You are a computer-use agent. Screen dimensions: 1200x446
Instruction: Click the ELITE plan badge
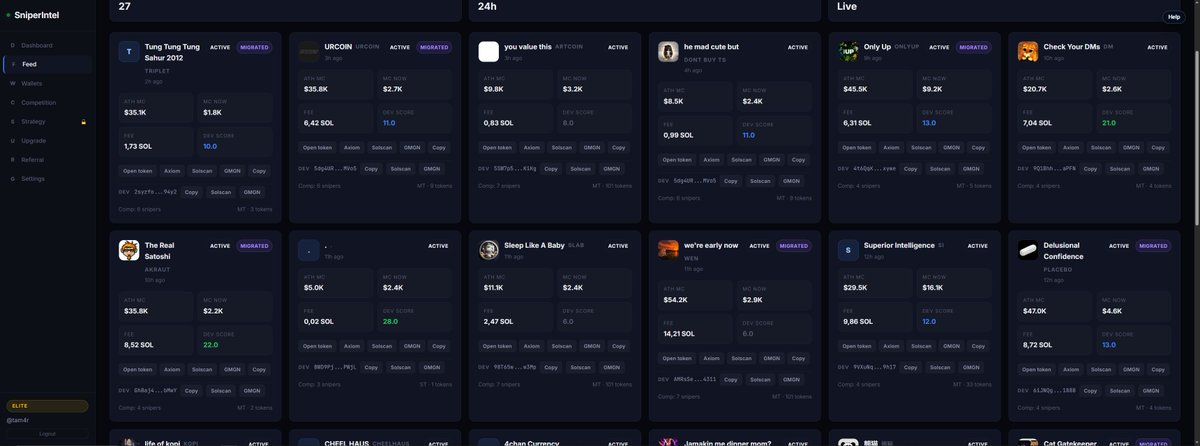tap(47, 406)
